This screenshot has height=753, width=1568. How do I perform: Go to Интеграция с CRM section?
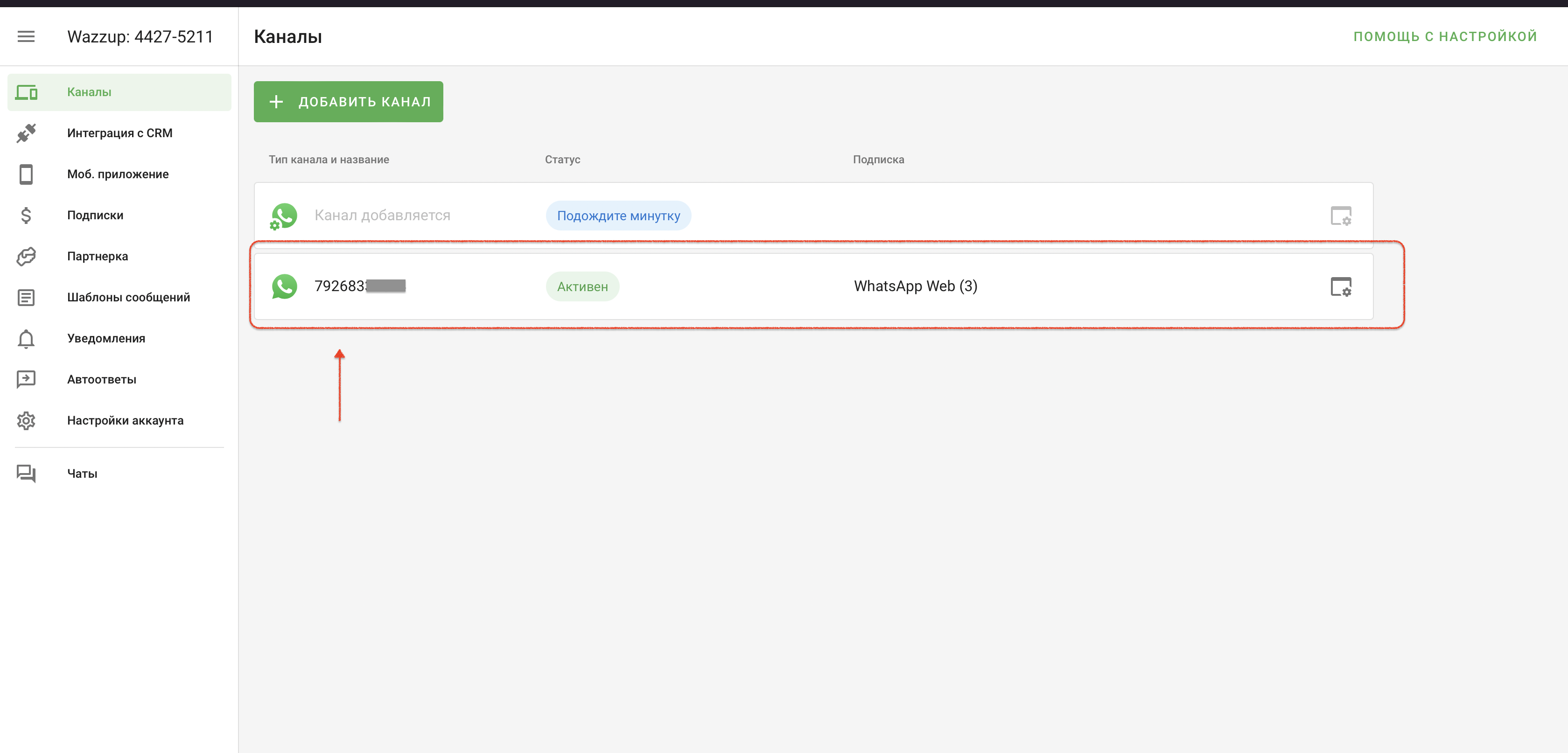click(x=120, y=133)
